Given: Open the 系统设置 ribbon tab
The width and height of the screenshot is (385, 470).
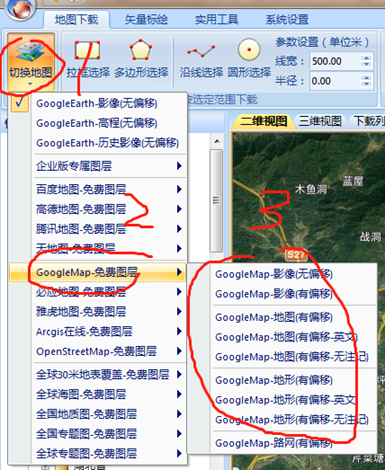Looking at the screenshot, I should 287,20.
